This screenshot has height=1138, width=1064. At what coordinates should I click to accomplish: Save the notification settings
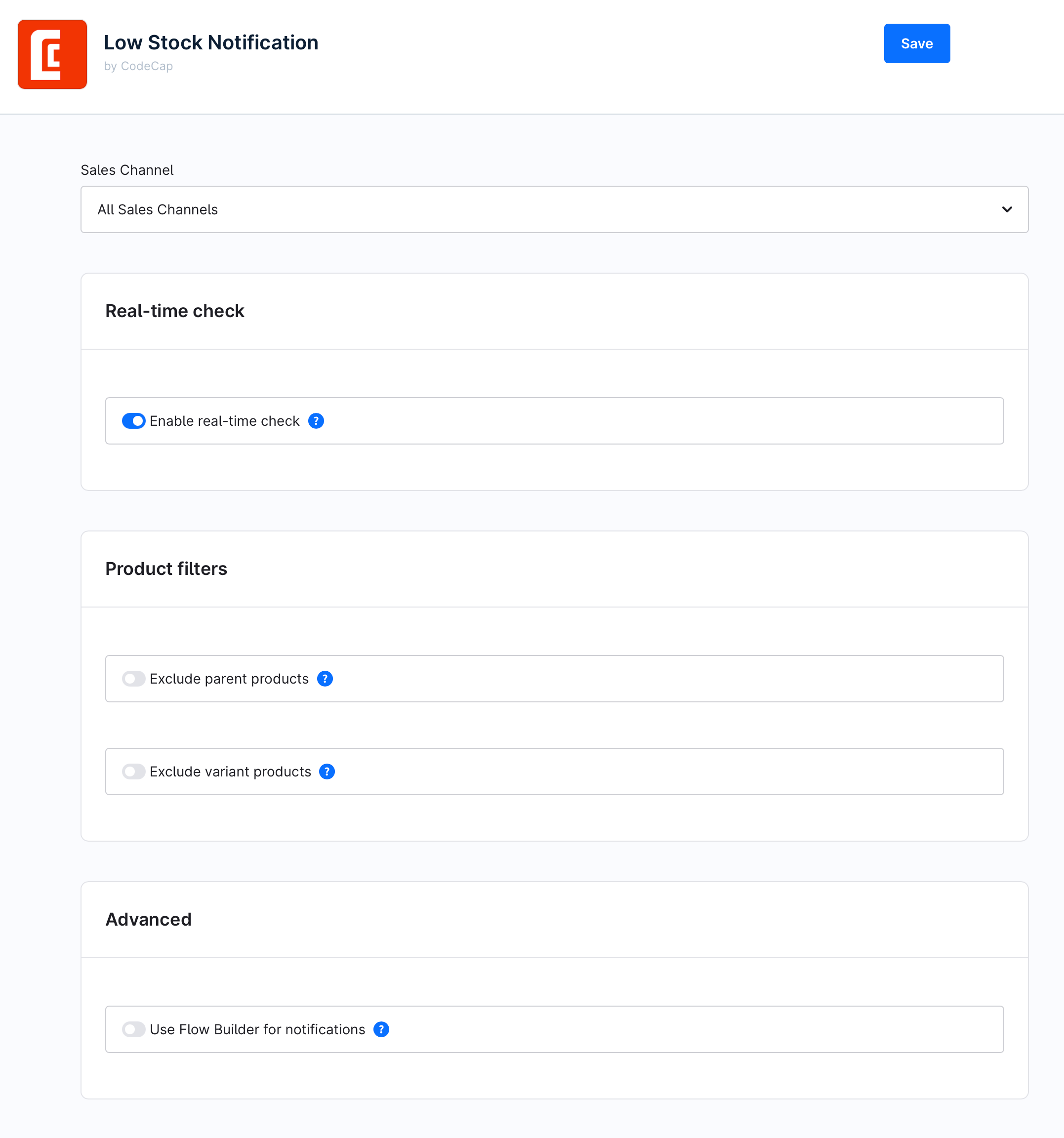click(x=916, y=43)
